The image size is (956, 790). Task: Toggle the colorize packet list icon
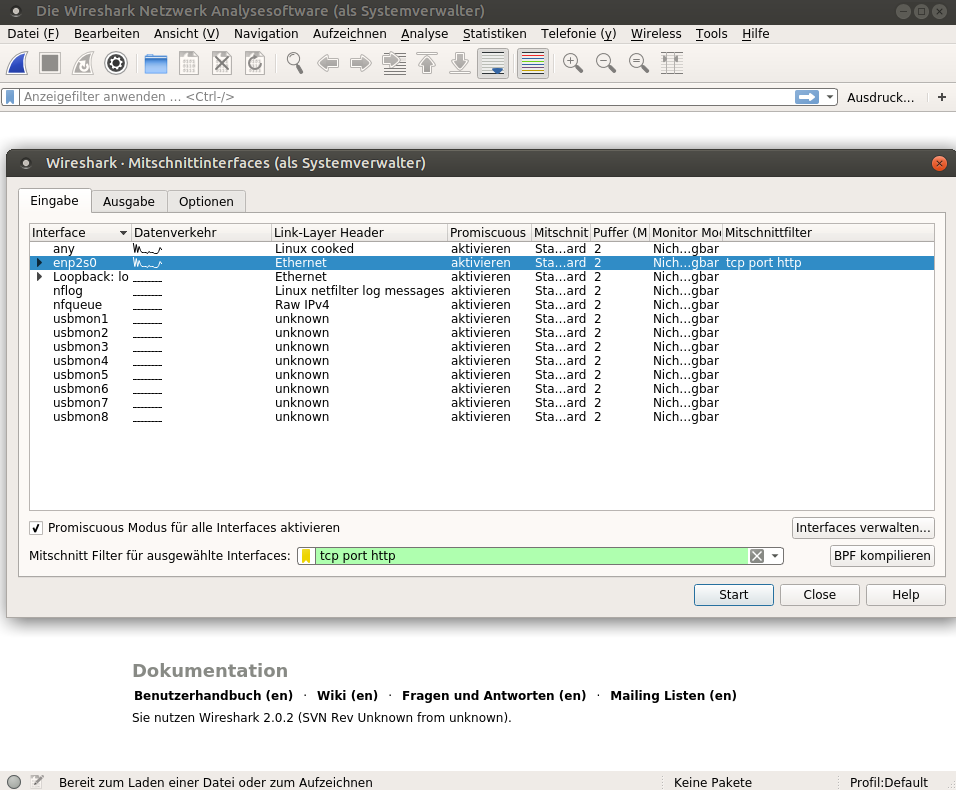click(x=532, y=64)
